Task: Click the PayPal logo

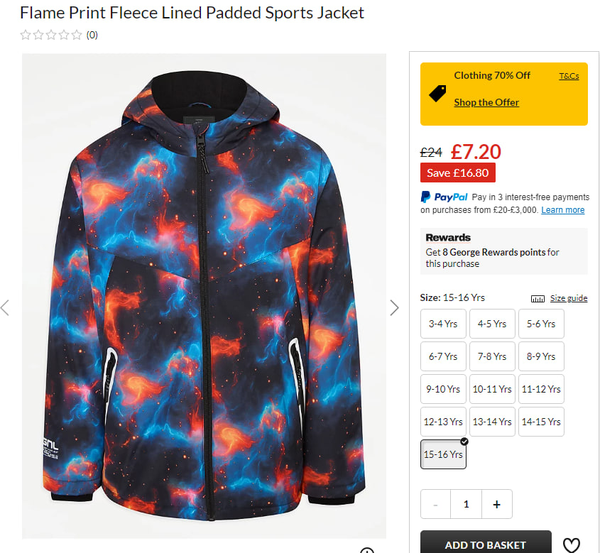Action: [444, 197]
